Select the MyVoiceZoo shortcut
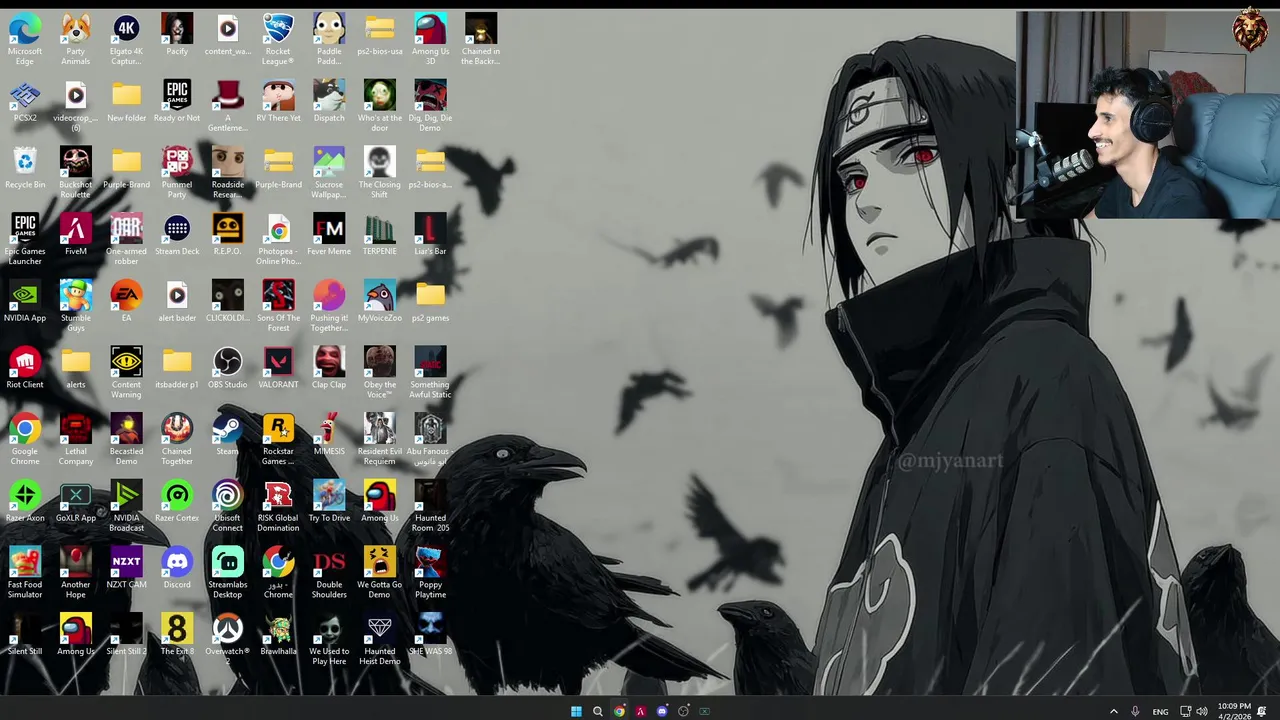 379,301
